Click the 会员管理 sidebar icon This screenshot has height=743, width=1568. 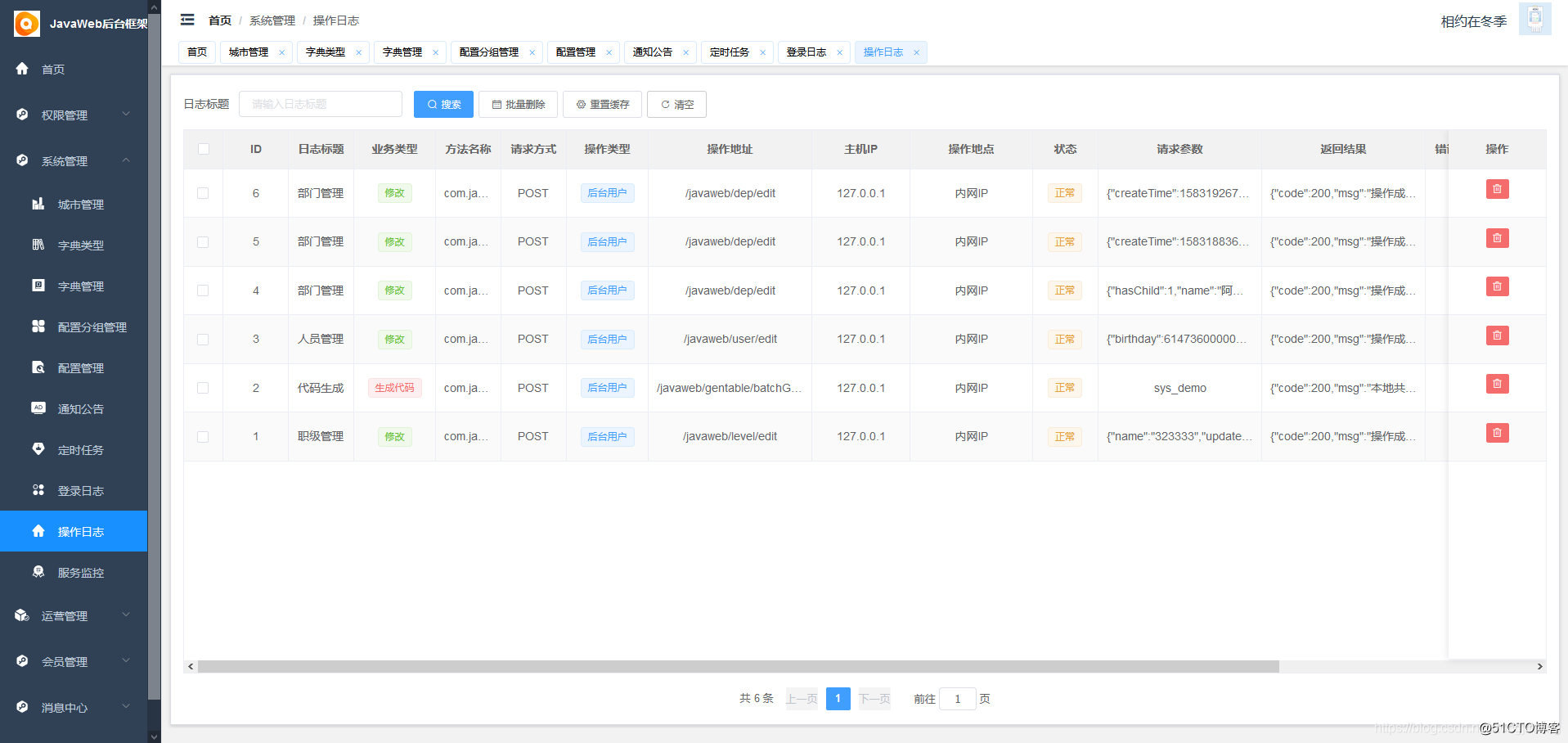click(x=22, y=661)
